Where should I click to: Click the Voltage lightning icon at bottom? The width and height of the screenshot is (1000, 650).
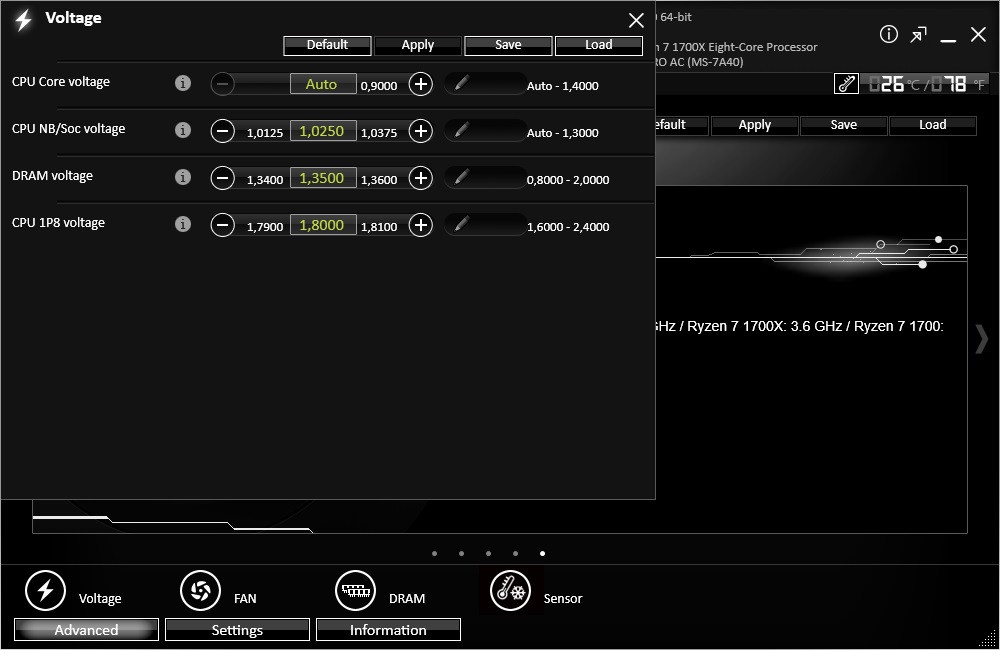coord(45,591)
